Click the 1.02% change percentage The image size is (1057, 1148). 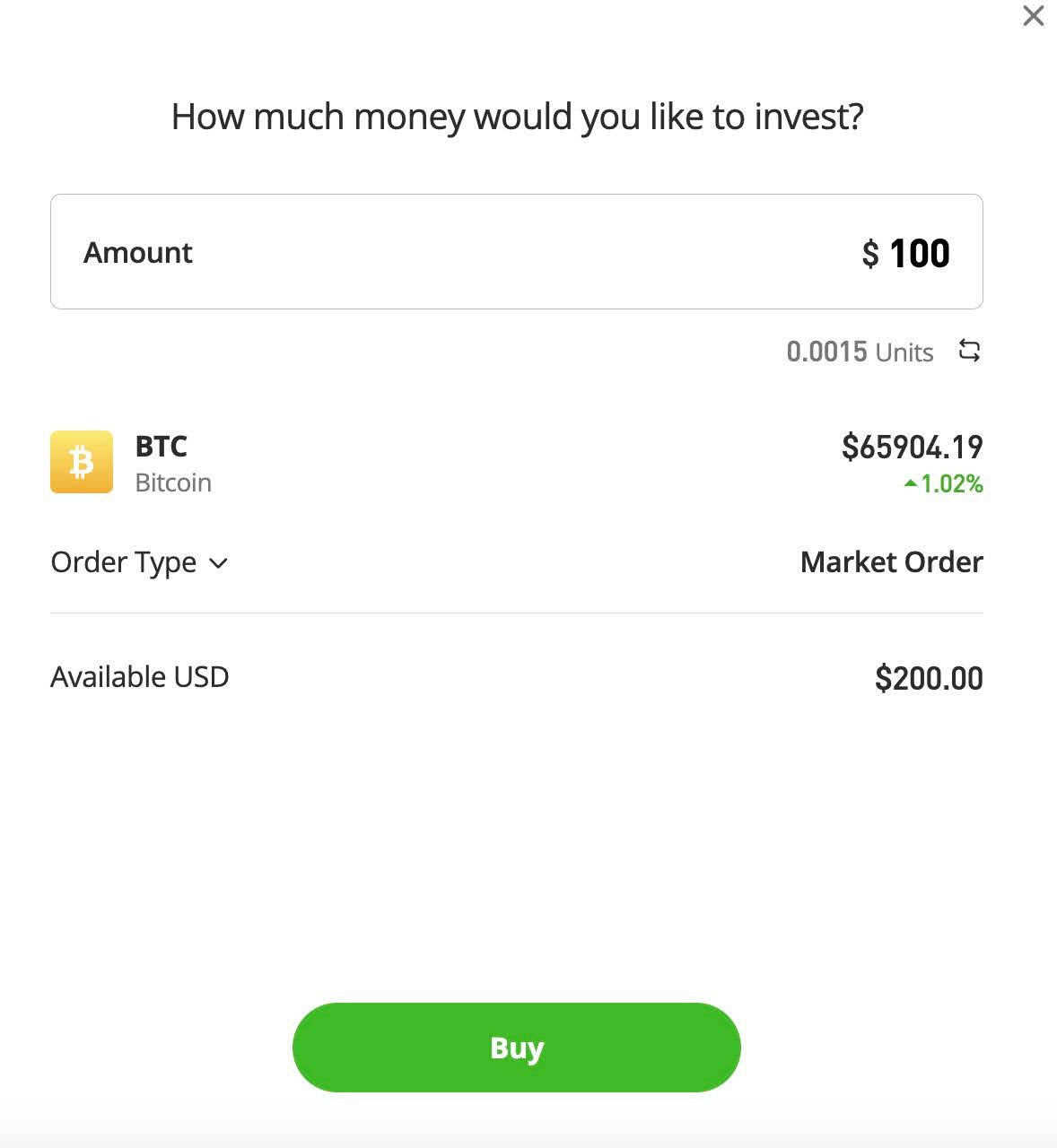pyautogui.click(x=952, y=484)
